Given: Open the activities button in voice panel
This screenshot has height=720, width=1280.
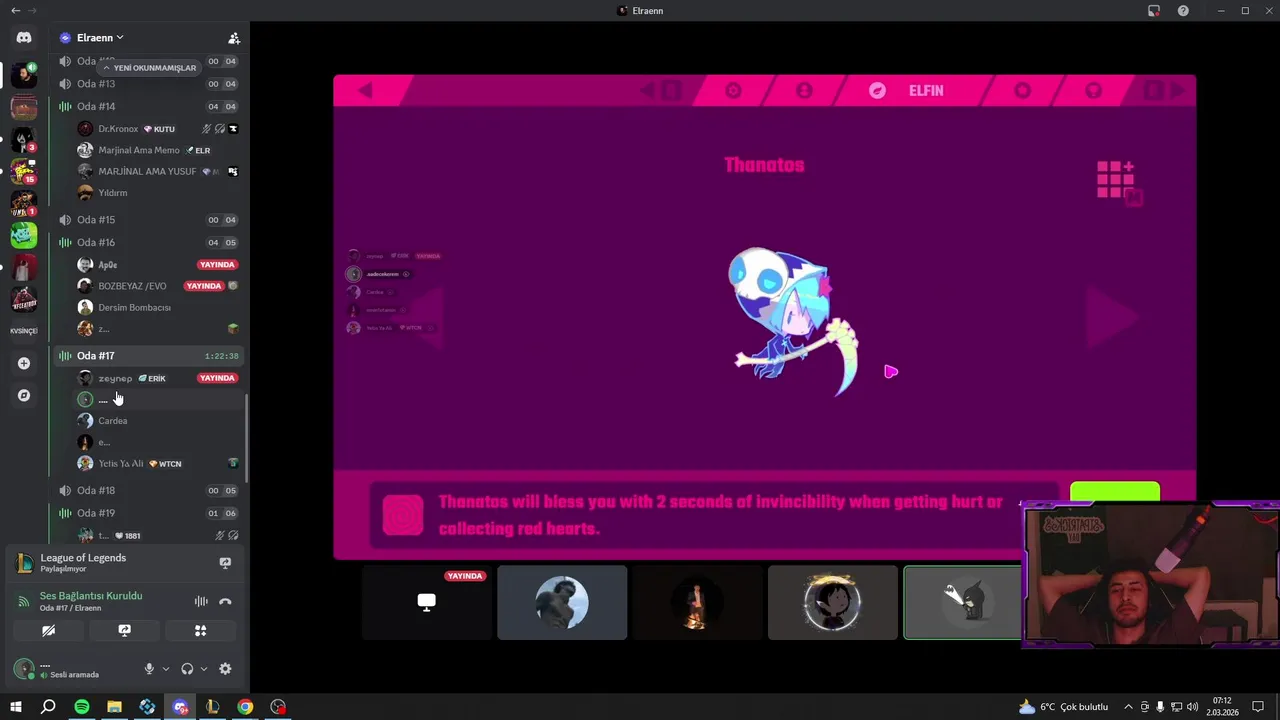Looking at the screenshot, I should click(x=201, y=631).
